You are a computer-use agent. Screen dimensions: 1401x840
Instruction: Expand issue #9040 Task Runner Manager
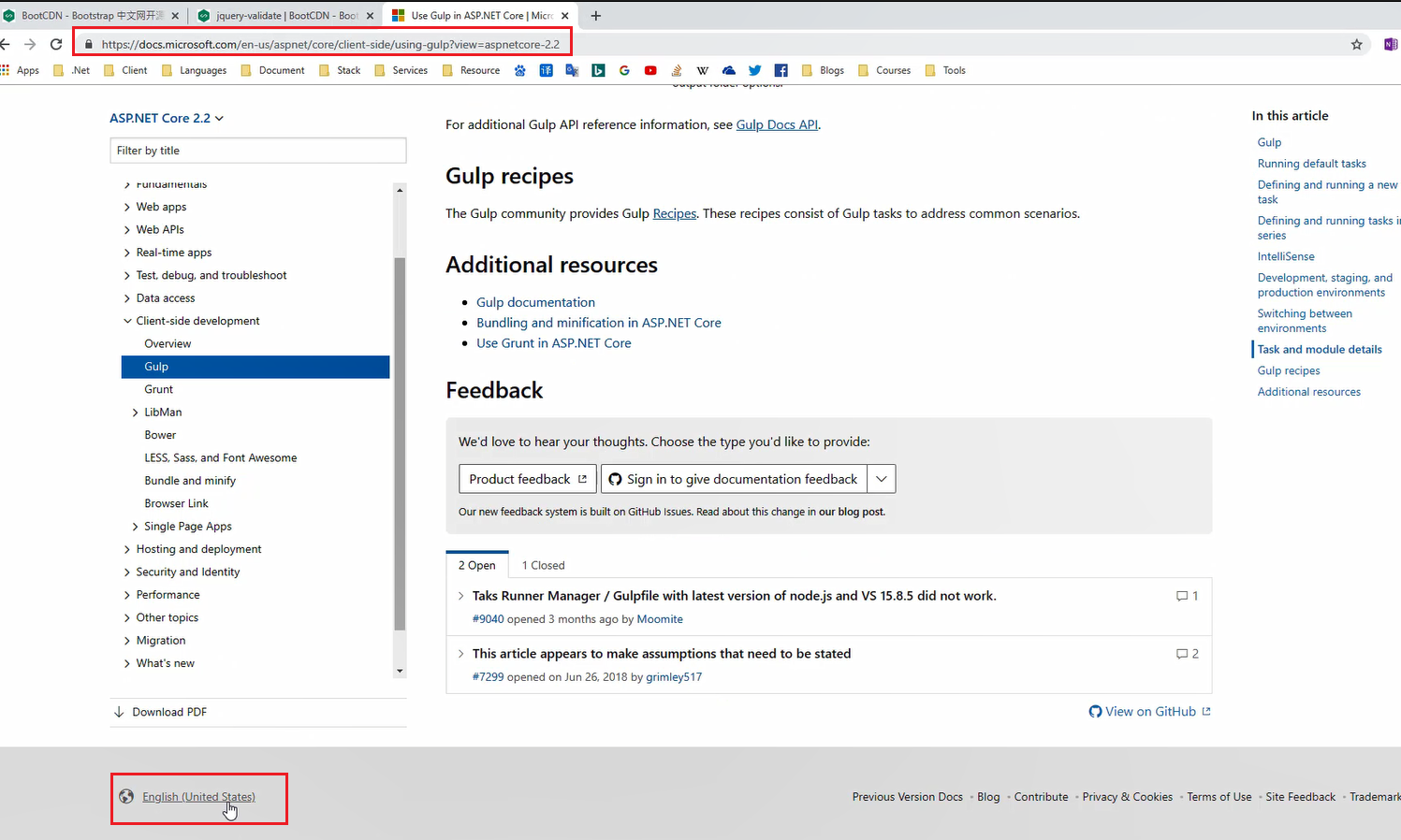[x=460, y=596]
